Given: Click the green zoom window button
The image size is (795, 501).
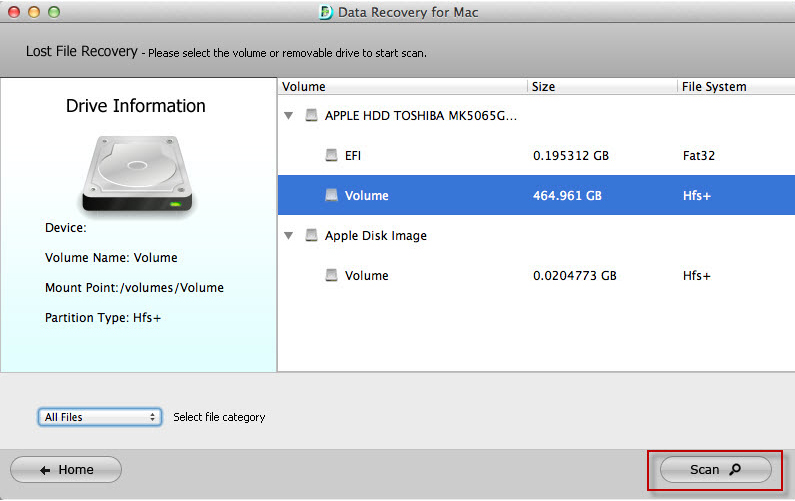Looking at the screenshot, I should [53, 13].
